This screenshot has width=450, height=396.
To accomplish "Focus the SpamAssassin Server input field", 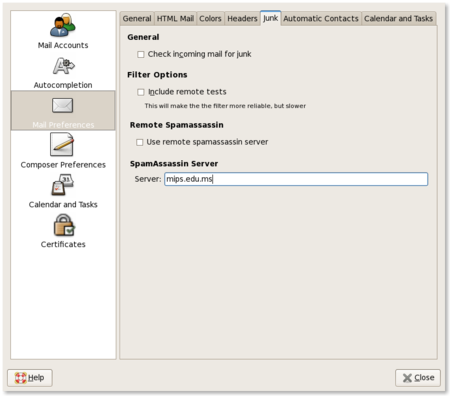I will (296, 179).
